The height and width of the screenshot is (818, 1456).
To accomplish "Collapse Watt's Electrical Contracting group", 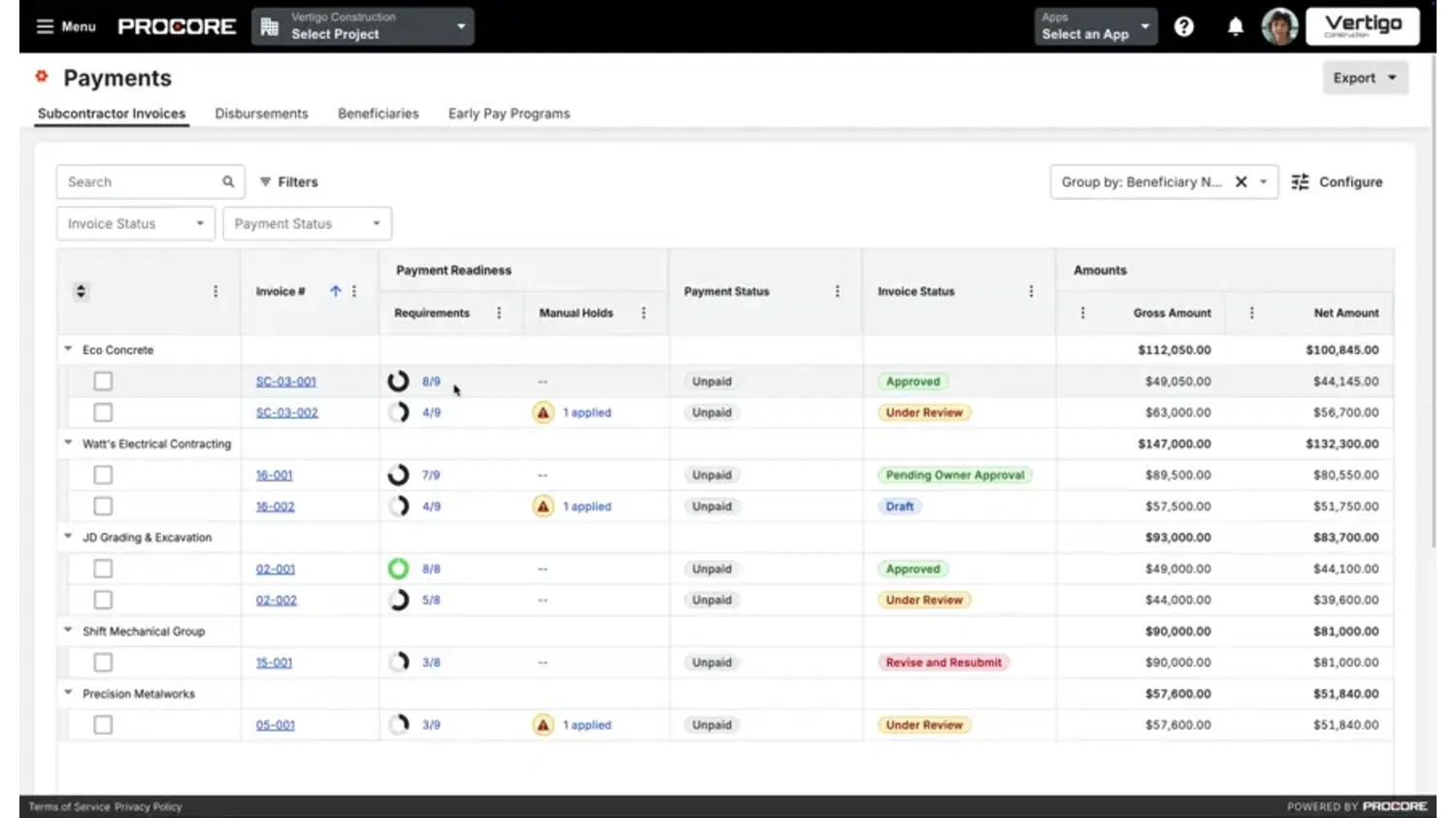I will [x=68, y=443].
